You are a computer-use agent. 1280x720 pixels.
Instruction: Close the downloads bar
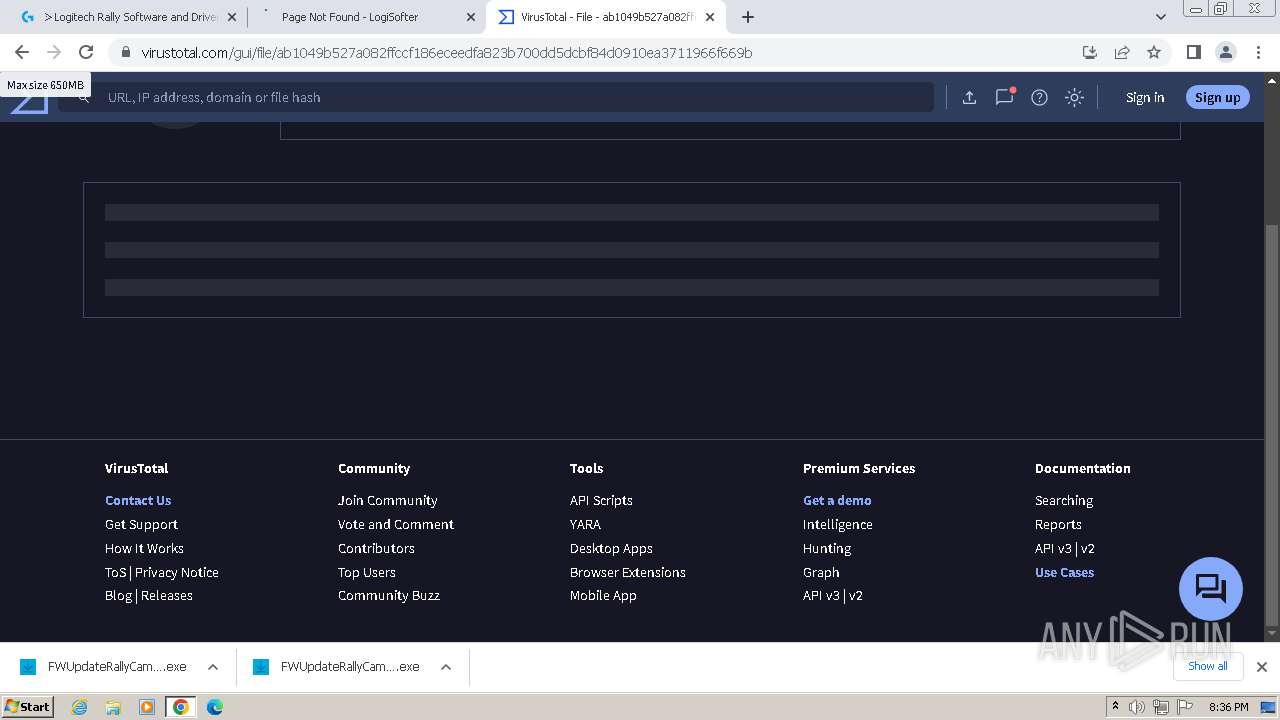(x=1262, y=667)
